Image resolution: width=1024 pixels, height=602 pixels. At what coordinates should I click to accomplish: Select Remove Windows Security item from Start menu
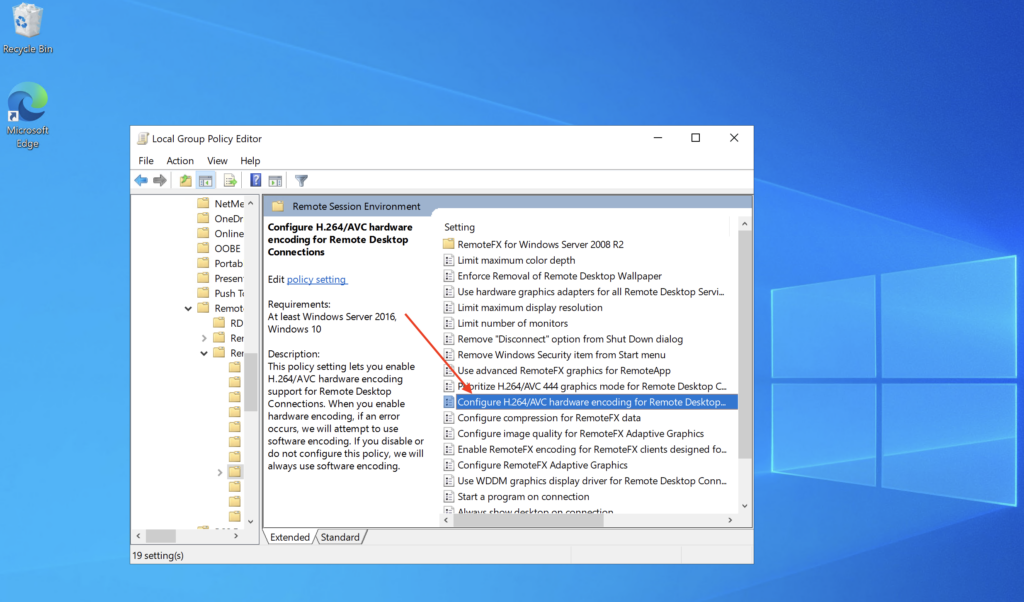[x=561, y=355]
